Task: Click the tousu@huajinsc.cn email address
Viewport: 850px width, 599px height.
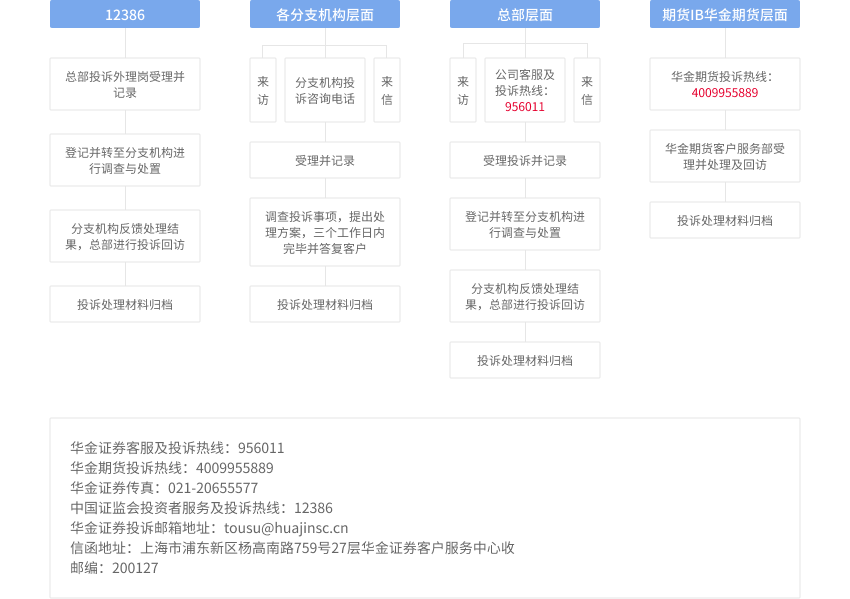Action: click(286, 528)
